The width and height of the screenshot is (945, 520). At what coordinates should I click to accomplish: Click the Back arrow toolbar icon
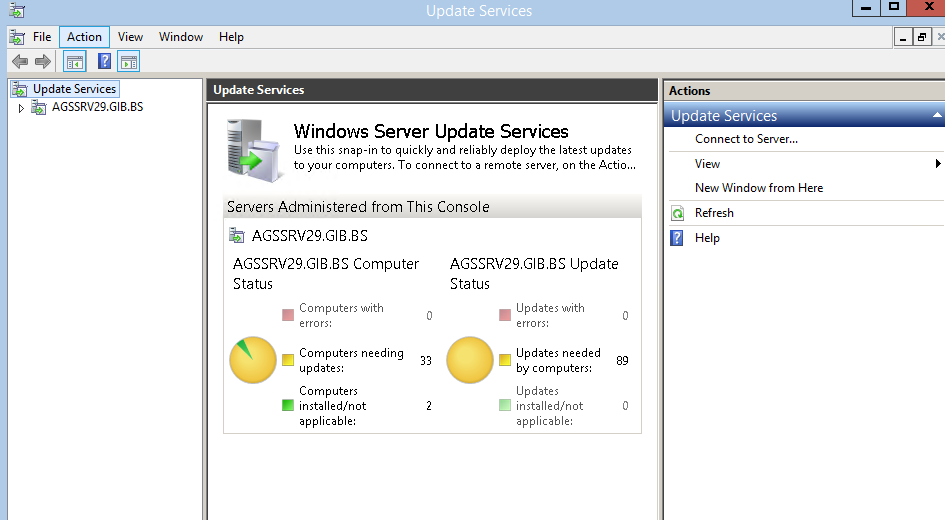point(20,61)
